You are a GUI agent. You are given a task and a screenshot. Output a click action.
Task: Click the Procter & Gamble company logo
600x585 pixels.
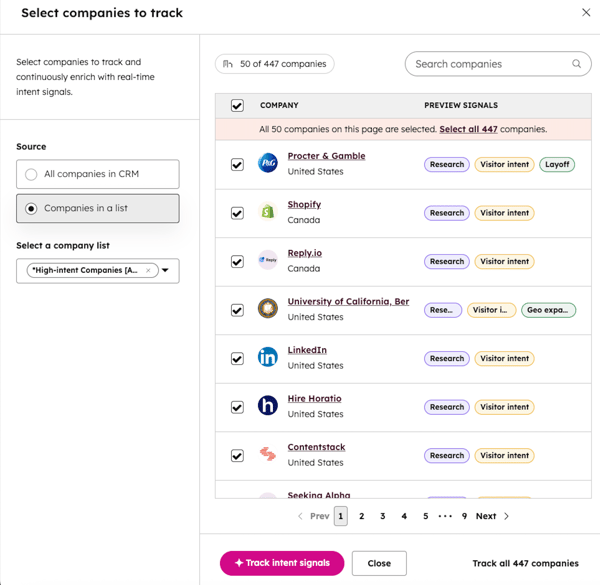click(267, 164)
